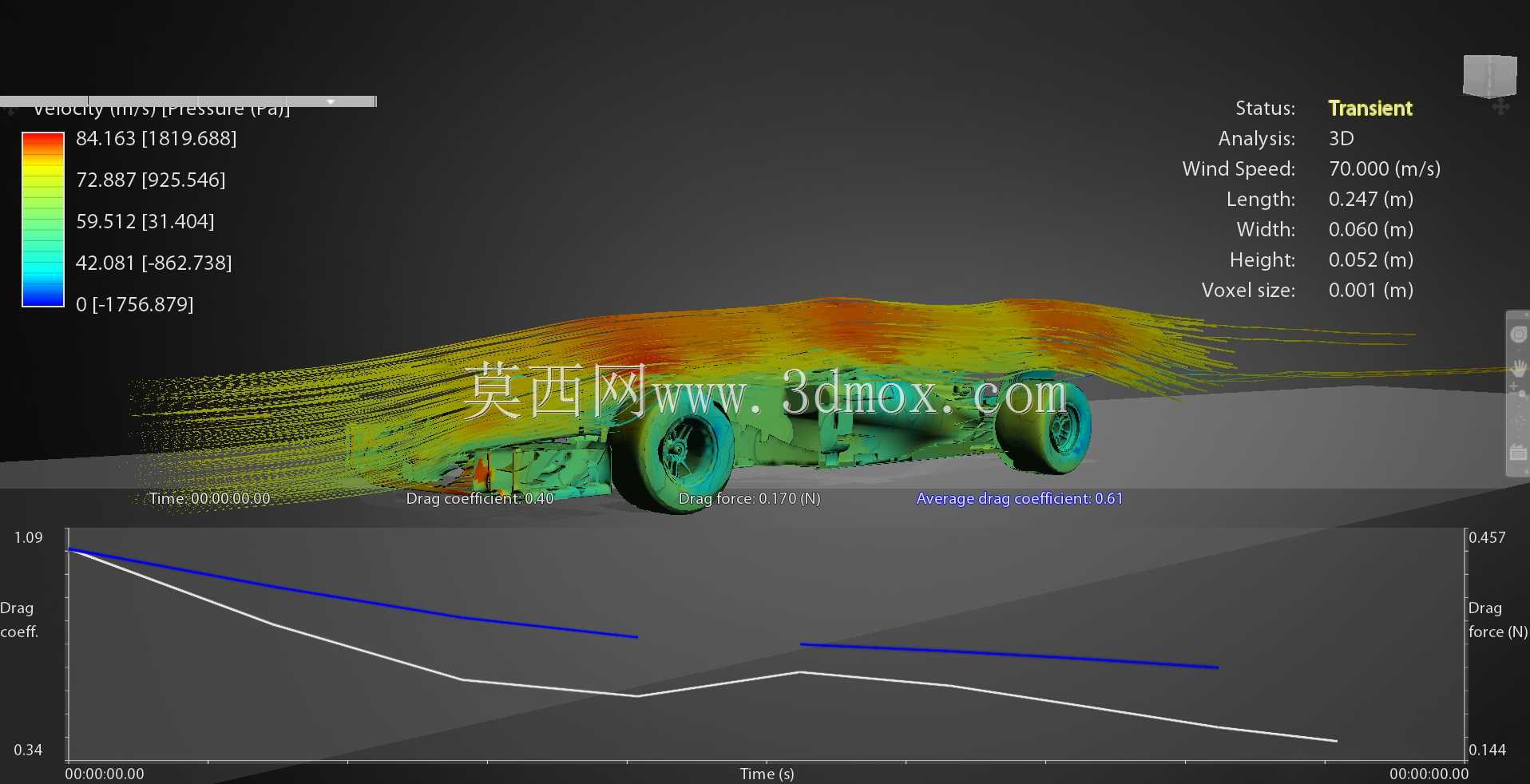Click legend value 84.163 [1819.688]
Image resolution: width=1530 pixels, height=784 pixels.
point(156,138)
